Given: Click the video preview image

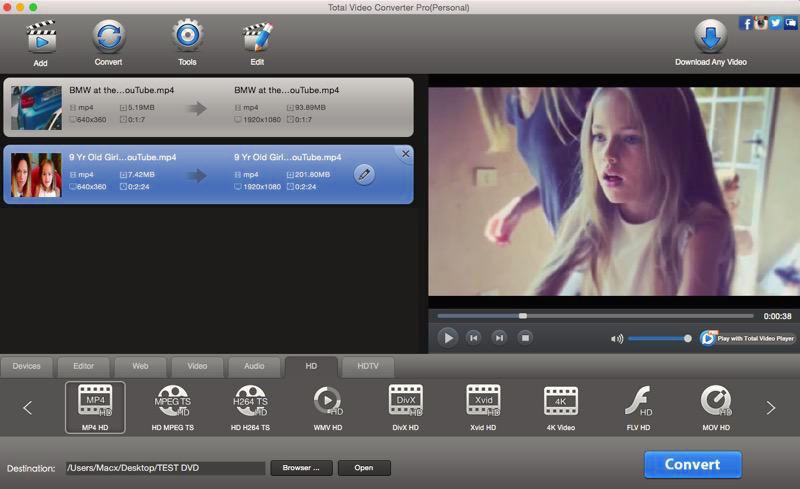Looking at the screenshot, I should coord(614,191).
